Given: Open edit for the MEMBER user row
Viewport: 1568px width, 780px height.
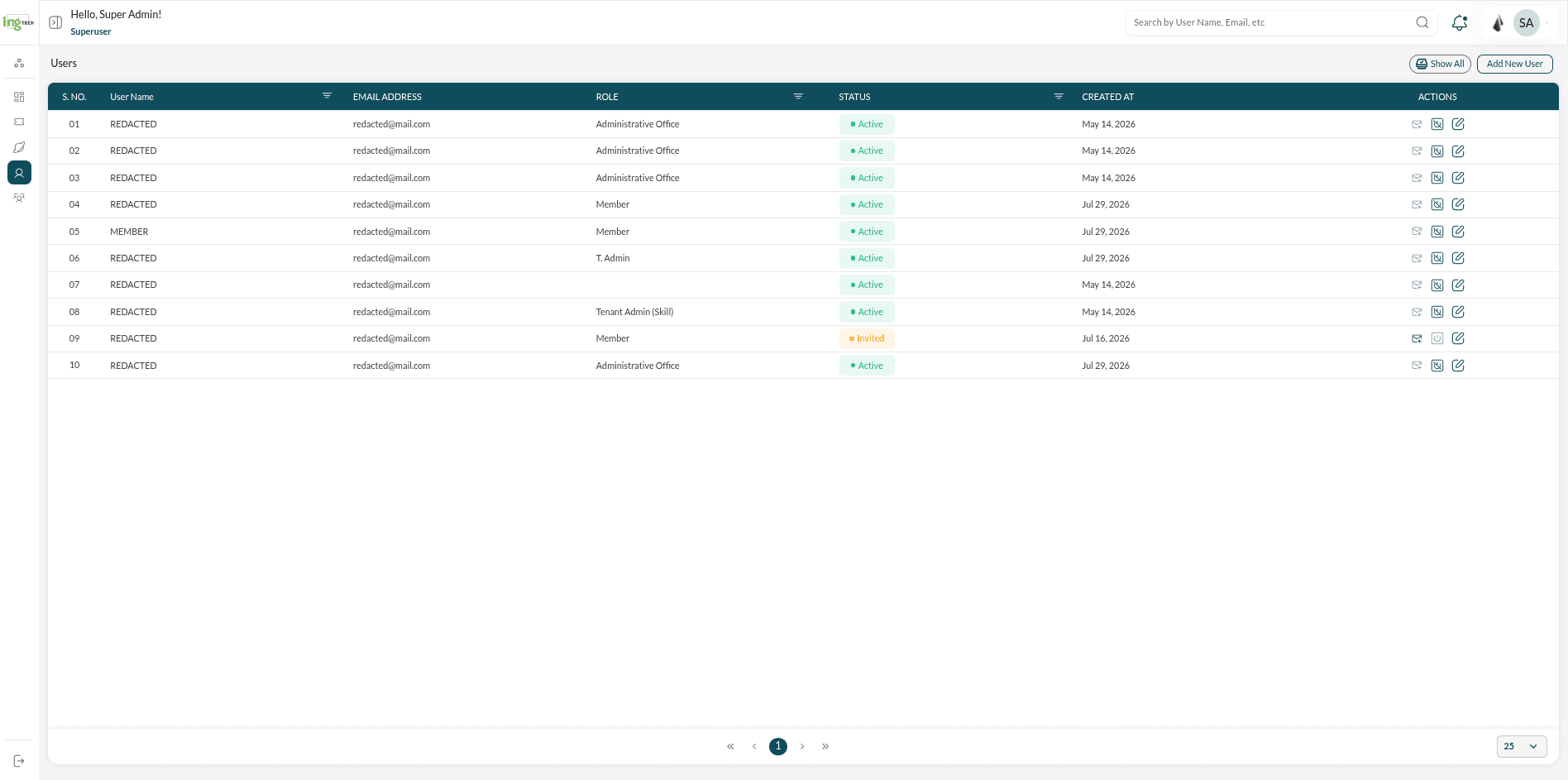Looking at the screenshot, I should 1458,232.
